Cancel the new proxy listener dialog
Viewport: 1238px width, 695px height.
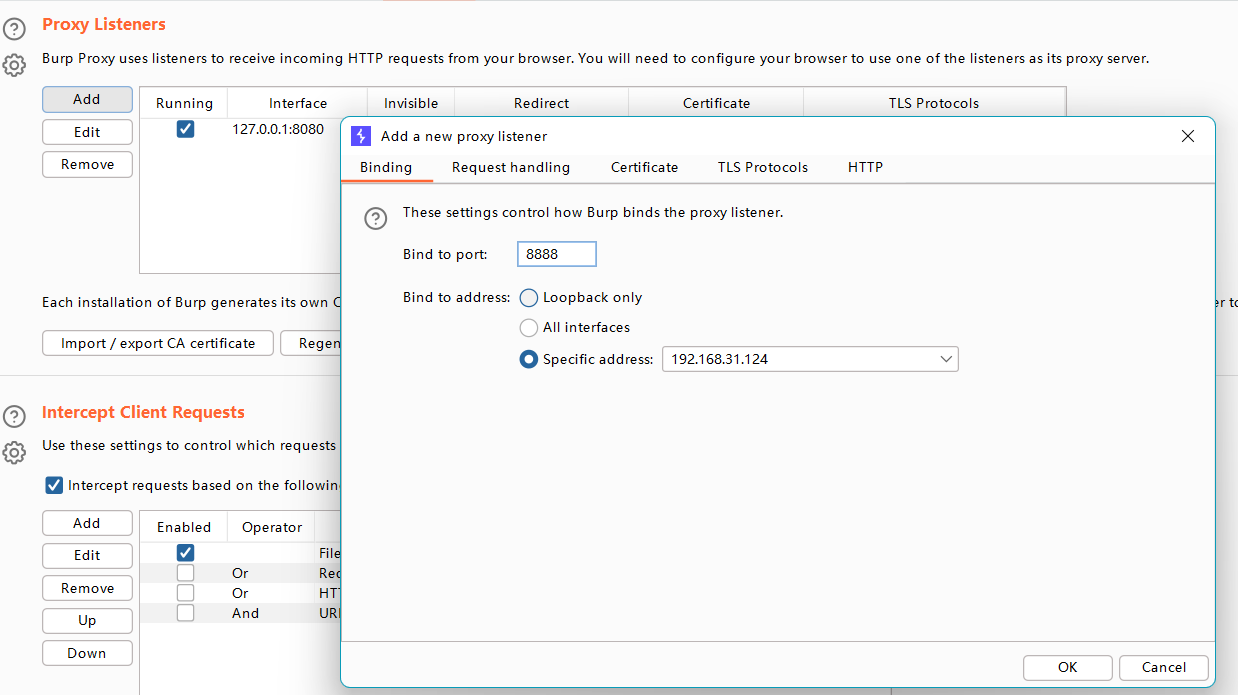1164,667
